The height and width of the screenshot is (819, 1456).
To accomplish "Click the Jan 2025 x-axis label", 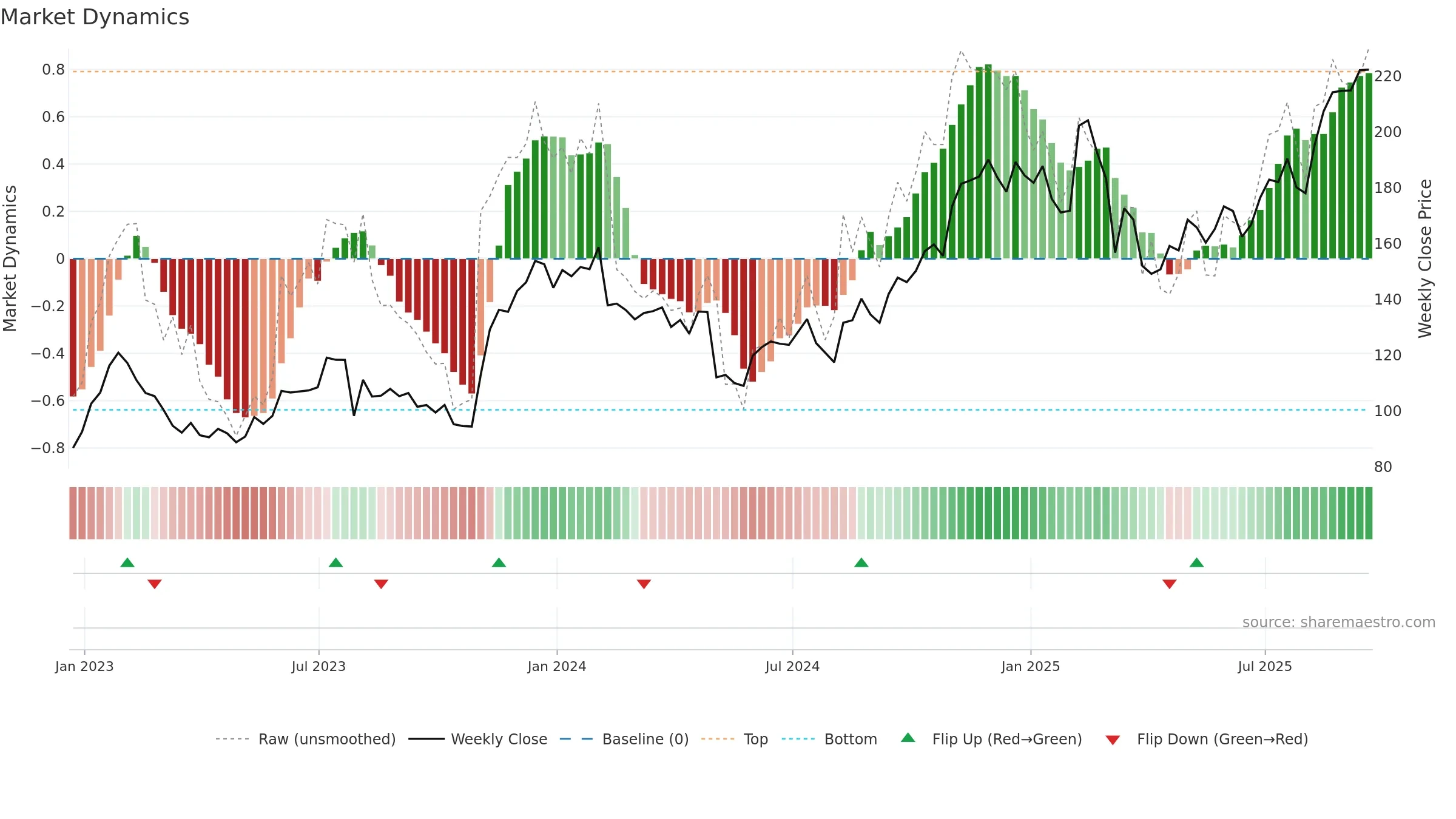I will tap(1031, 667).
